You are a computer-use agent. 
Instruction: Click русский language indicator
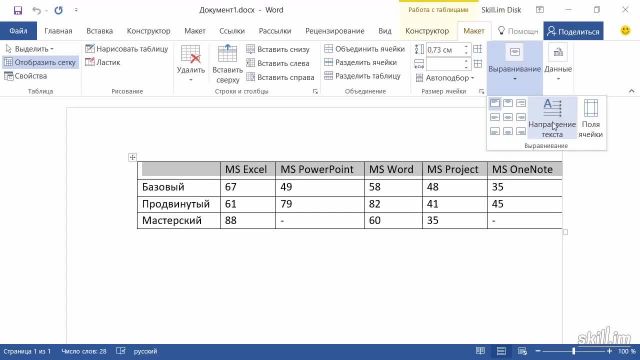(145, 351)
